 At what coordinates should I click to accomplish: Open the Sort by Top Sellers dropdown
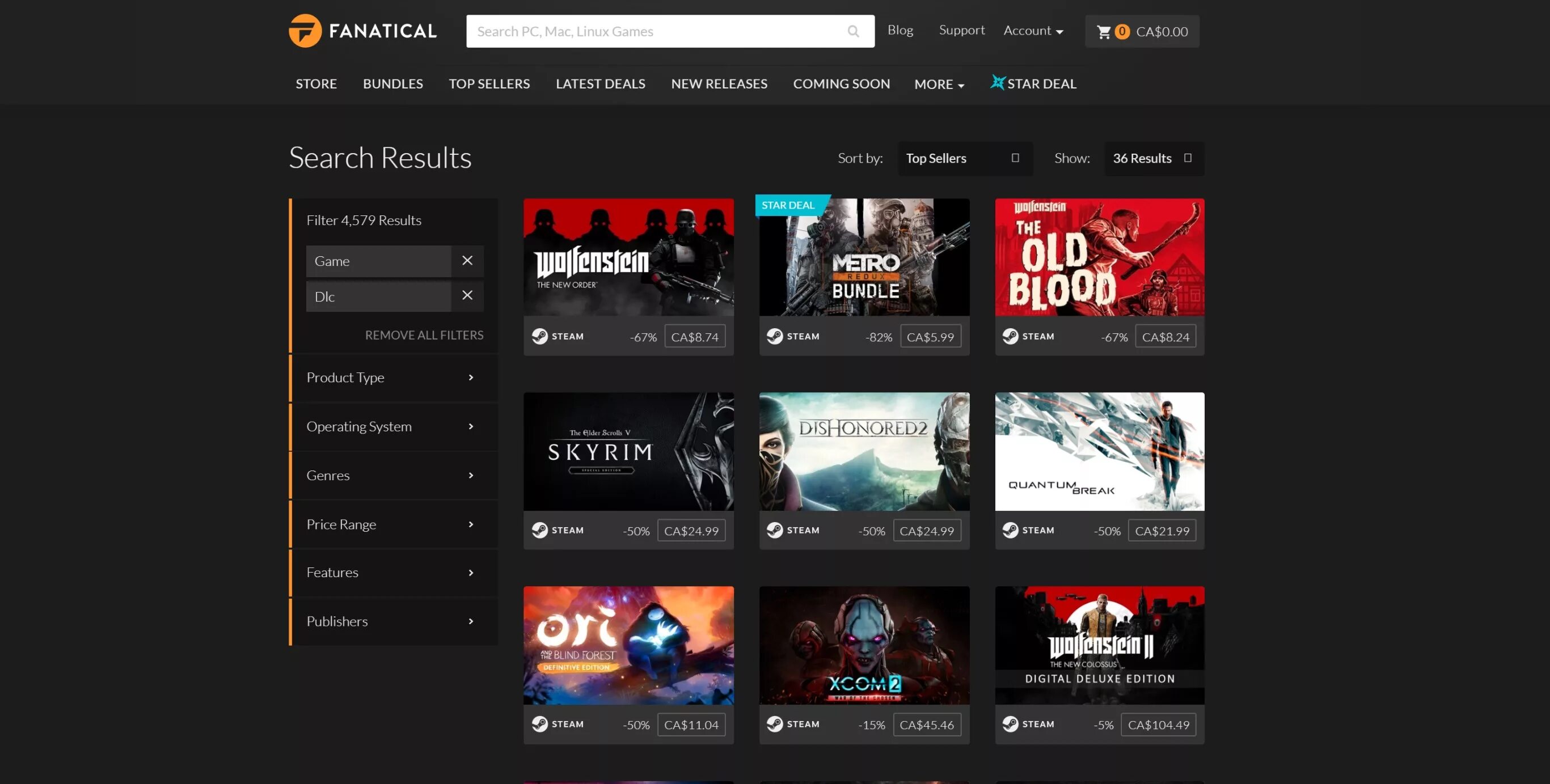point(965,158)
